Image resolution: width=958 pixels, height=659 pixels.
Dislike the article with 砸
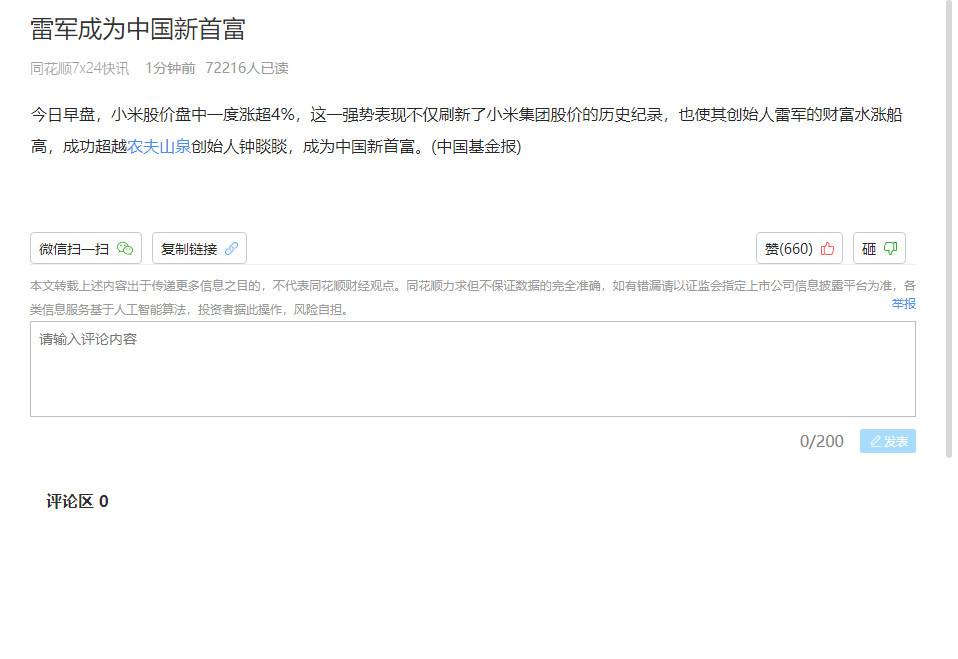point(879,248)
